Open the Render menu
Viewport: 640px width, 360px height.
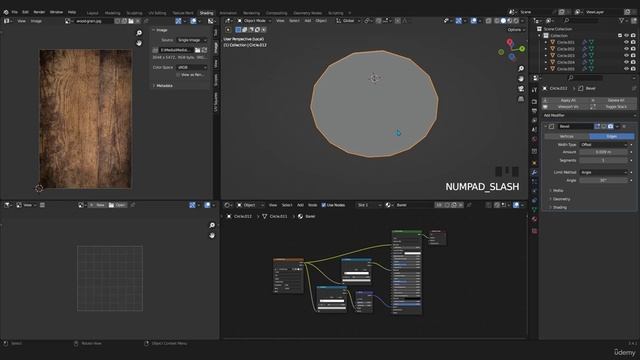tap(39, 12)
